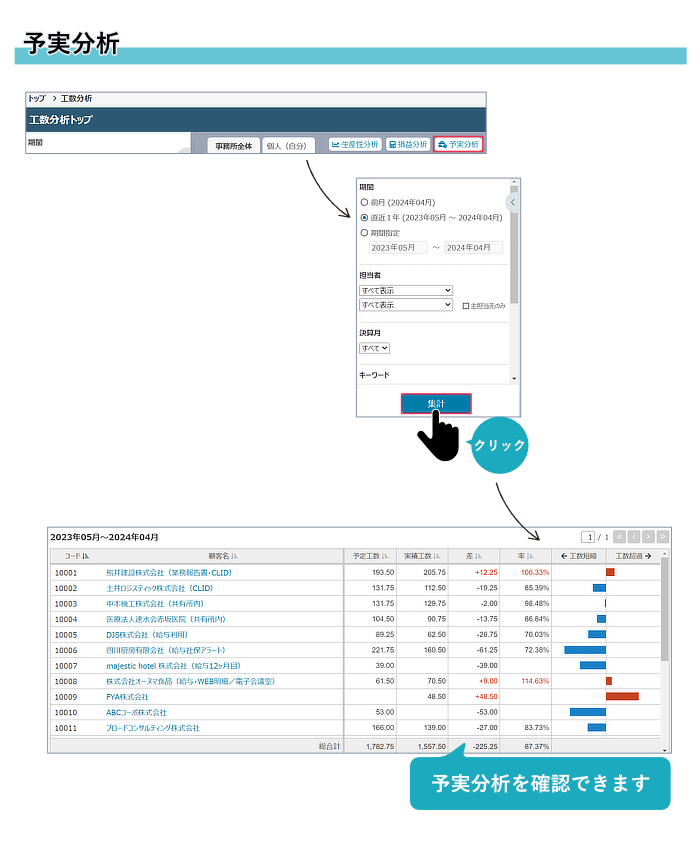Screen dimensions: 700x850
Task: Switch to 事務所全体 tab
Action: coord(234,146)
